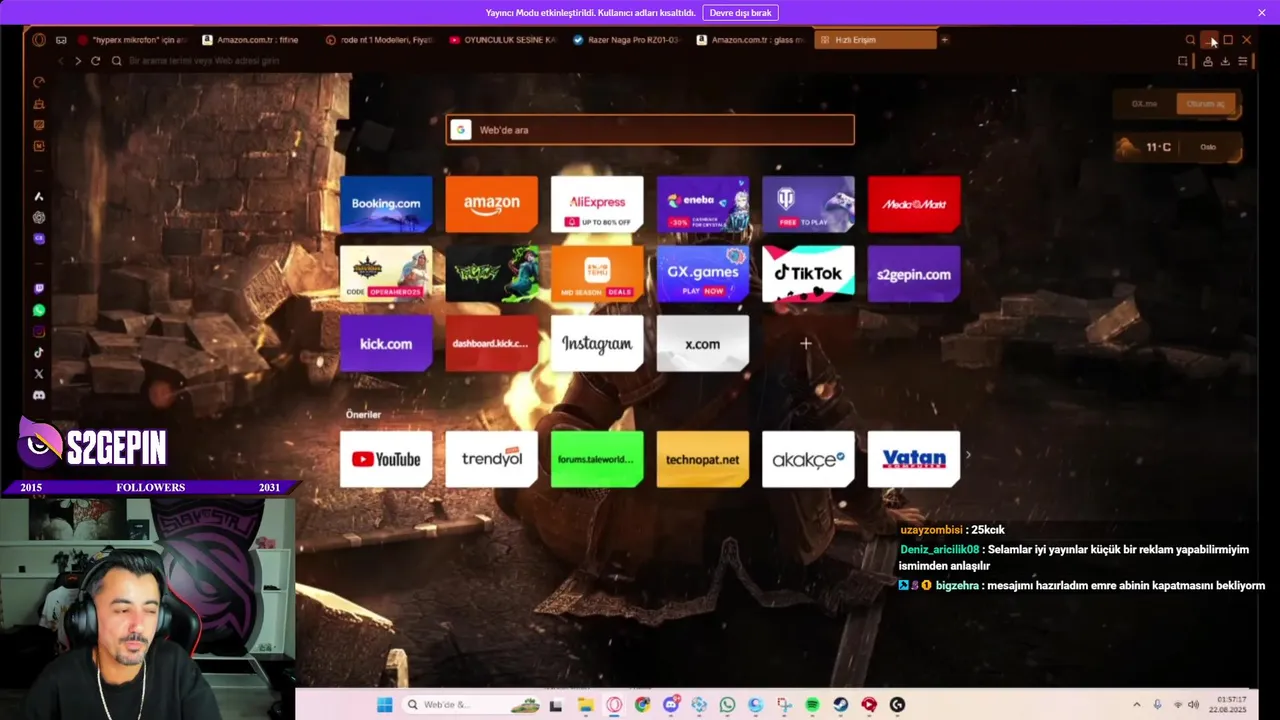This screenshot has height=720, width=1280.
Task: Open Aria AI icon in sidebar
Action: click(39, 196)
